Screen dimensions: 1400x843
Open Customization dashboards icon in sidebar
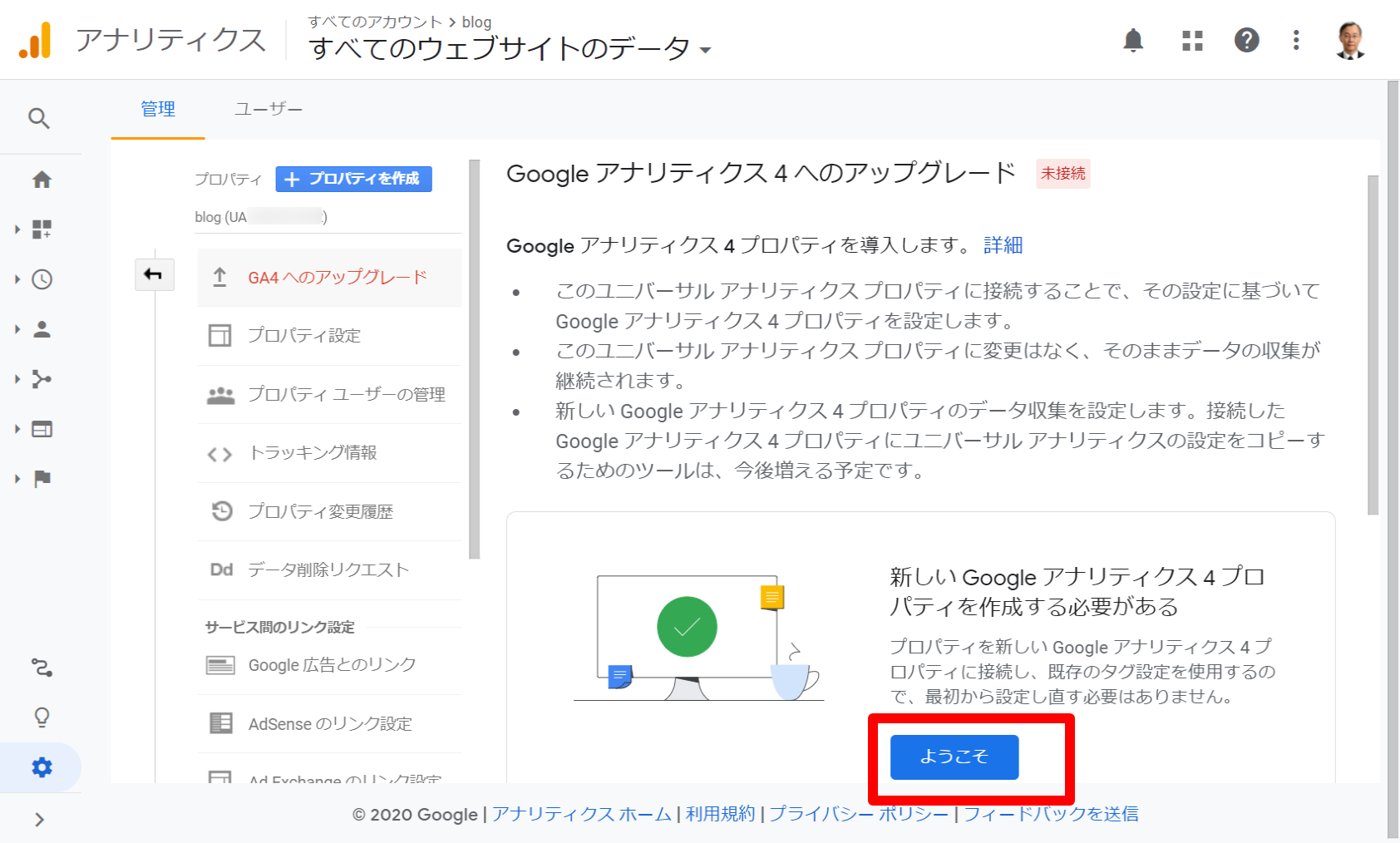pos(42,229)
